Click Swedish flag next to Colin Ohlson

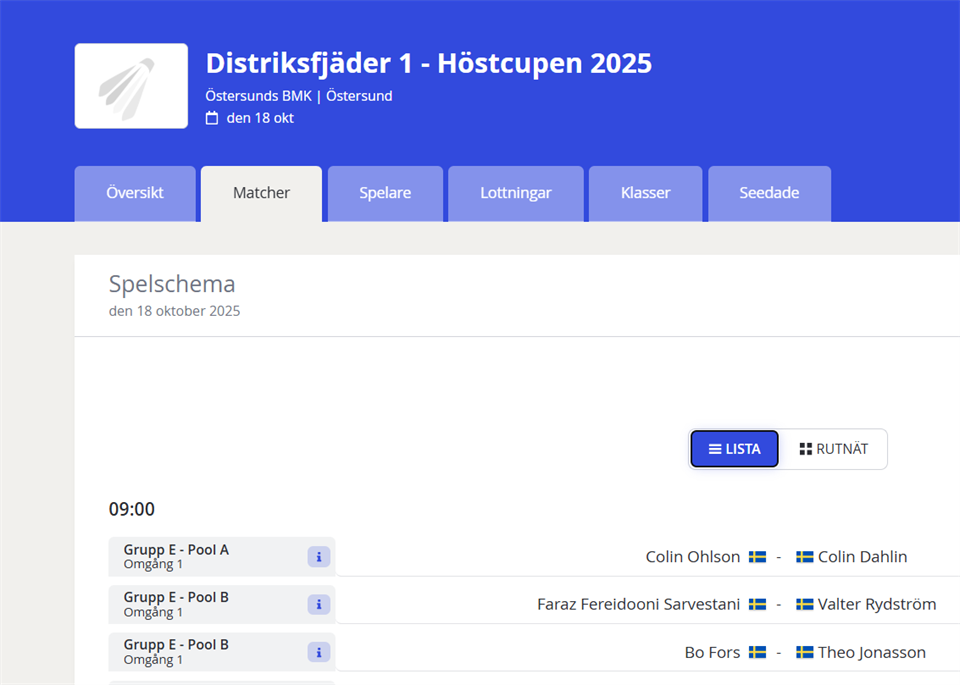click(x=757, y=557)
